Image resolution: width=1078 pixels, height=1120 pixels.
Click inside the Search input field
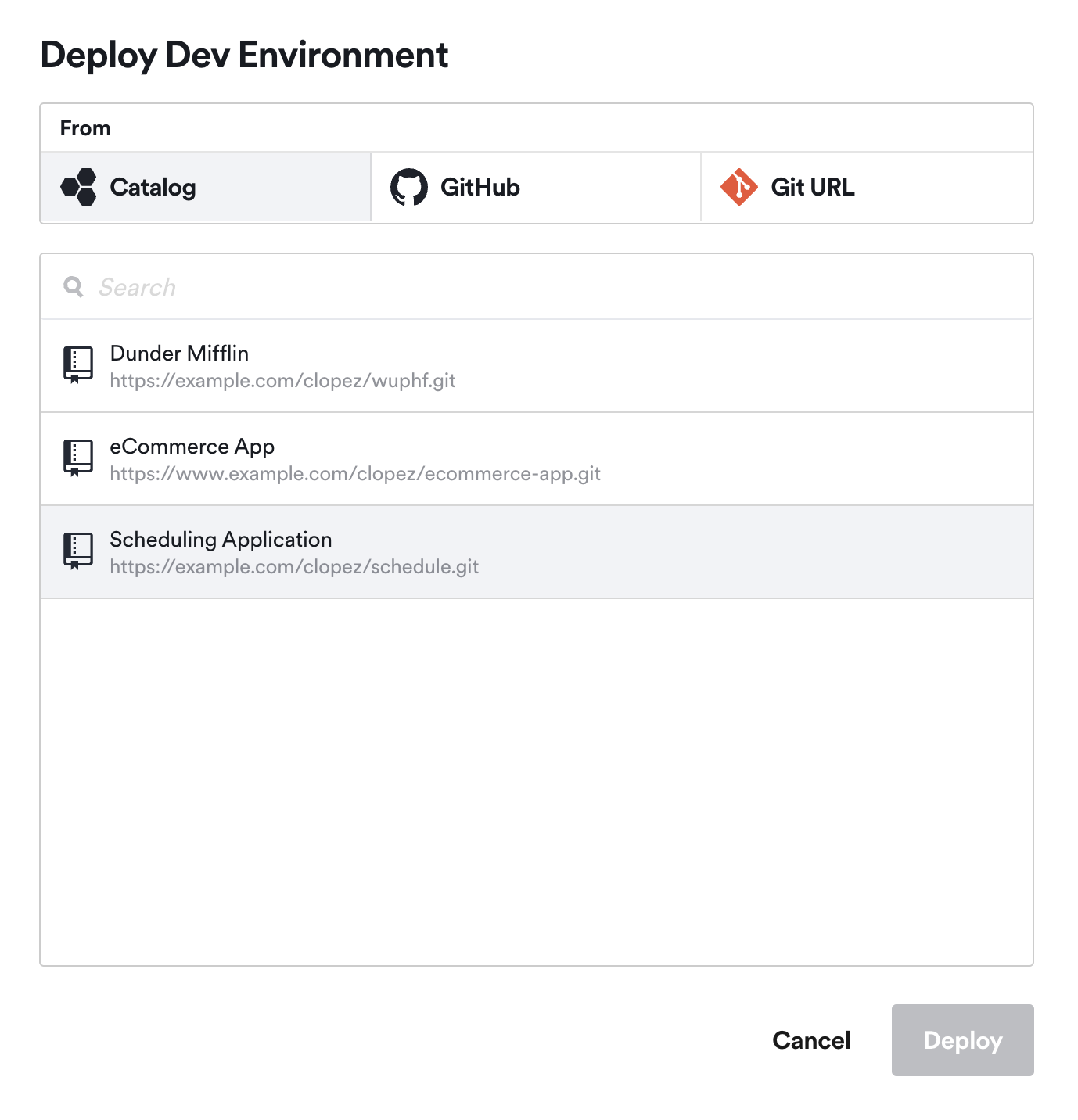tap(313, 286)
